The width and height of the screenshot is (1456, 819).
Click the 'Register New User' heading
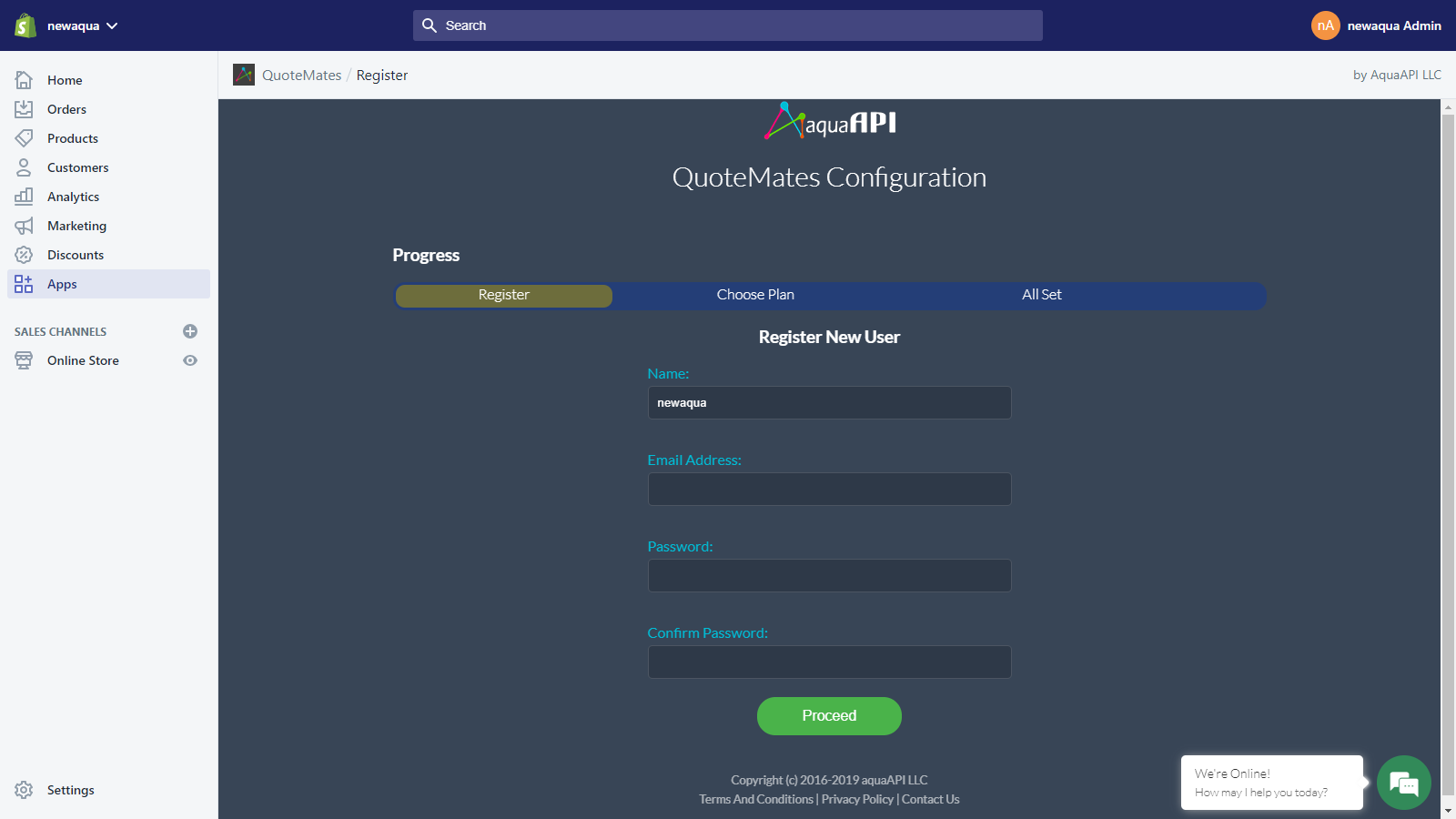click(x=829, y=338)
